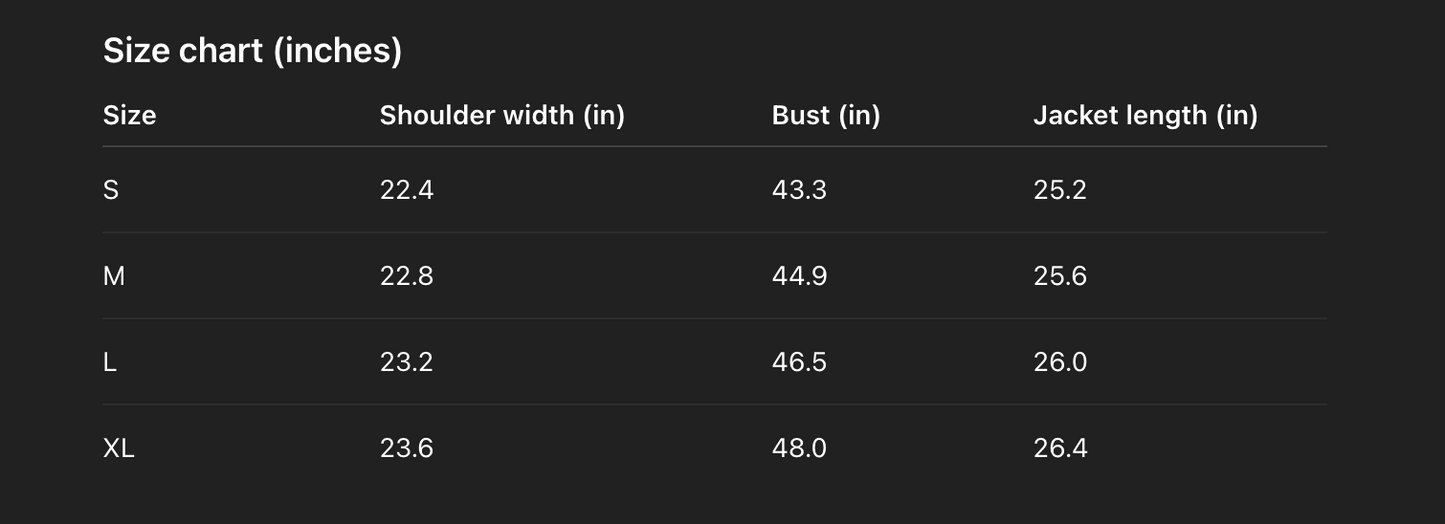Screen dimensions: 1445x524
Task: Select the 22.8 shoulder width cell
Action: [406, 276]
